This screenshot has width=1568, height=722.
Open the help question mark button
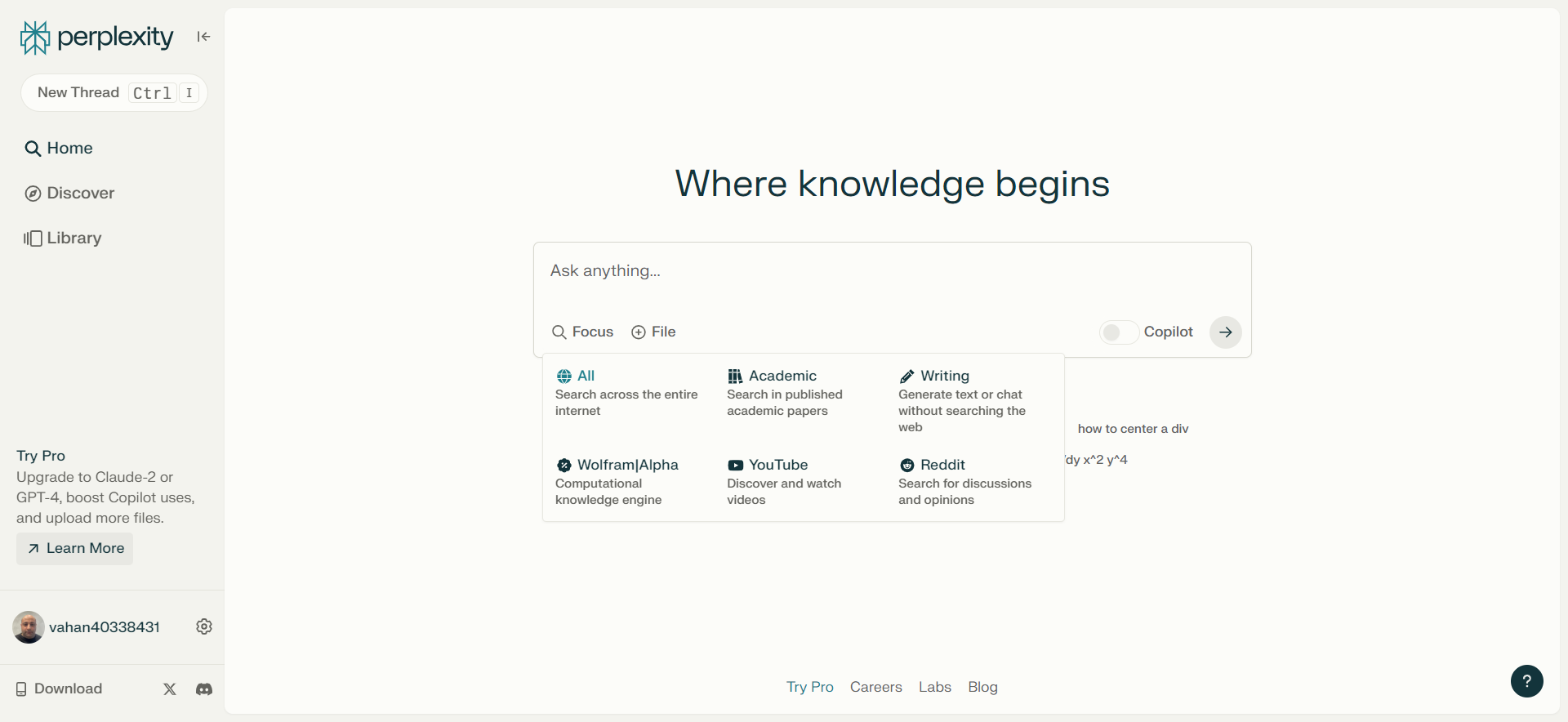coord(1526,681)
